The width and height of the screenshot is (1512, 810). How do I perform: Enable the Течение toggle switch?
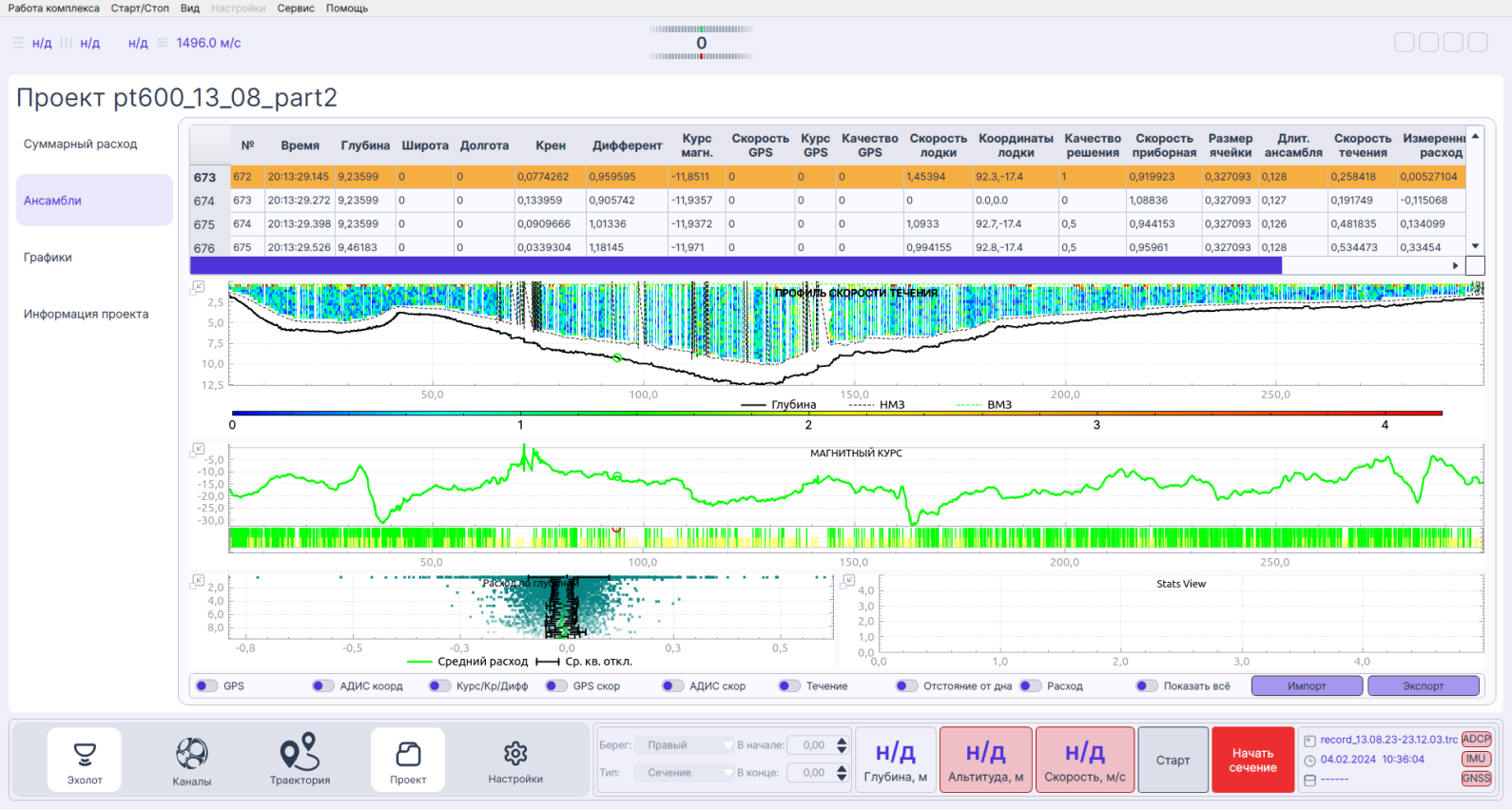click(x=789, y=685)
